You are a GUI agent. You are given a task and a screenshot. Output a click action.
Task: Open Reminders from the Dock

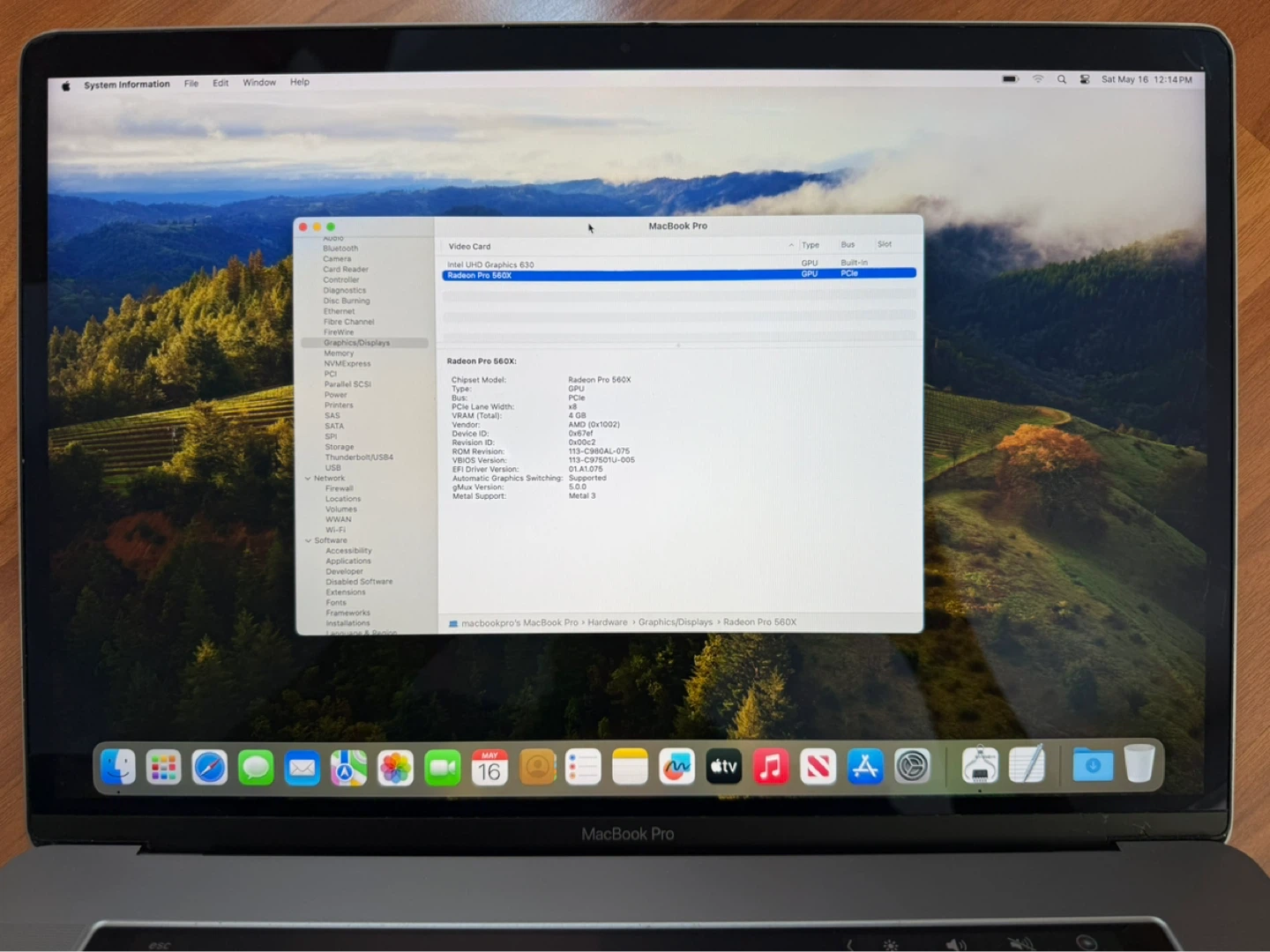point(583,767)
